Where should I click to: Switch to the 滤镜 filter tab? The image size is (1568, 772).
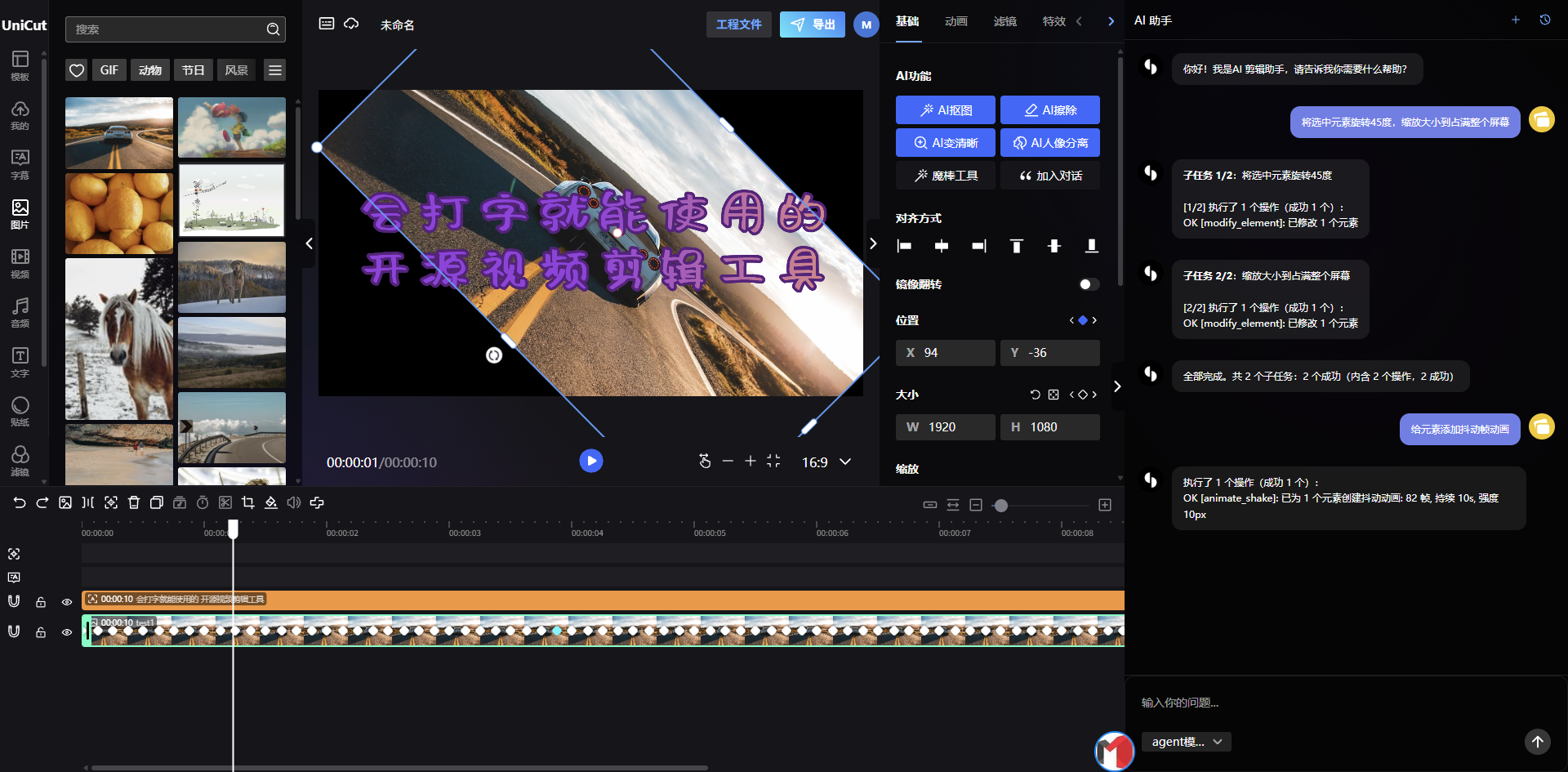coord(1004,21)
